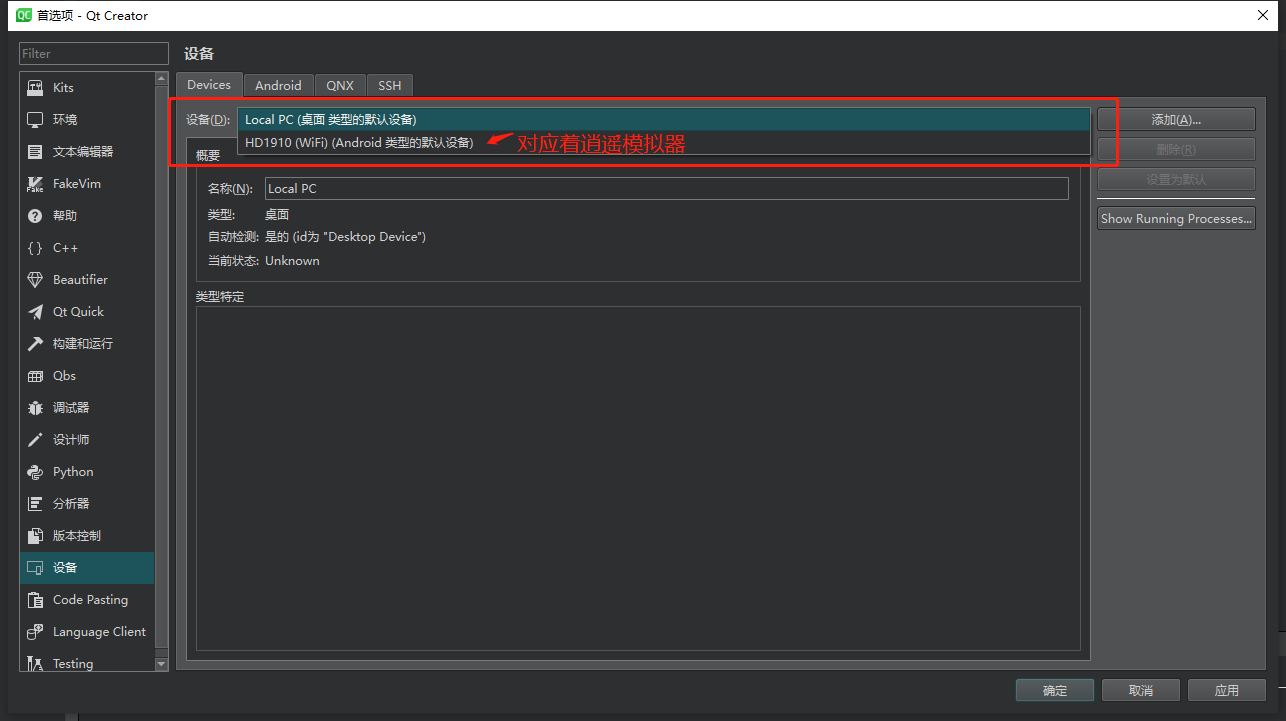Click Show Running Processes... button

click(1176, 219)
